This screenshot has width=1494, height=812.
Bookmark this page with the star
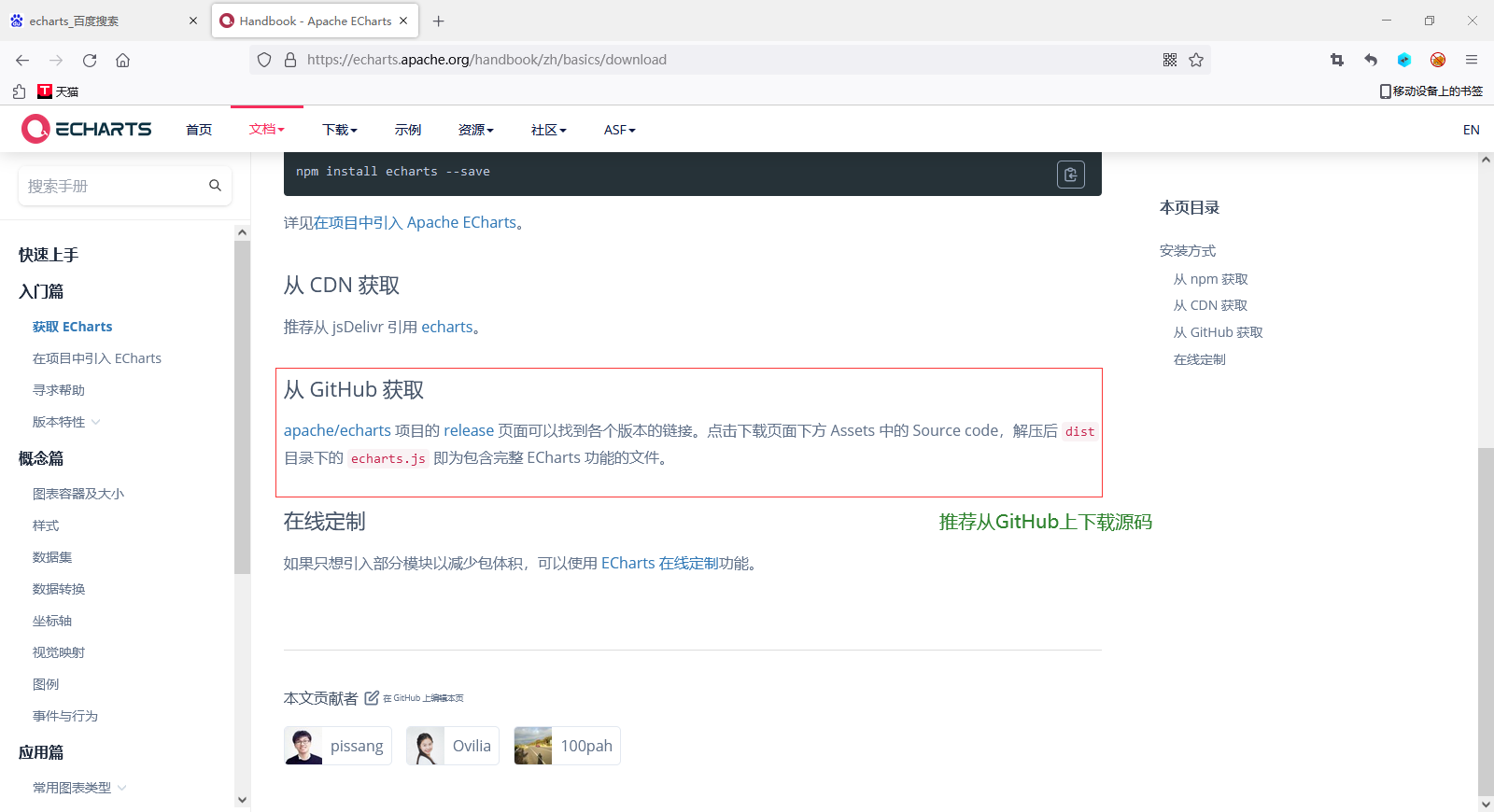coord(1196,60)
